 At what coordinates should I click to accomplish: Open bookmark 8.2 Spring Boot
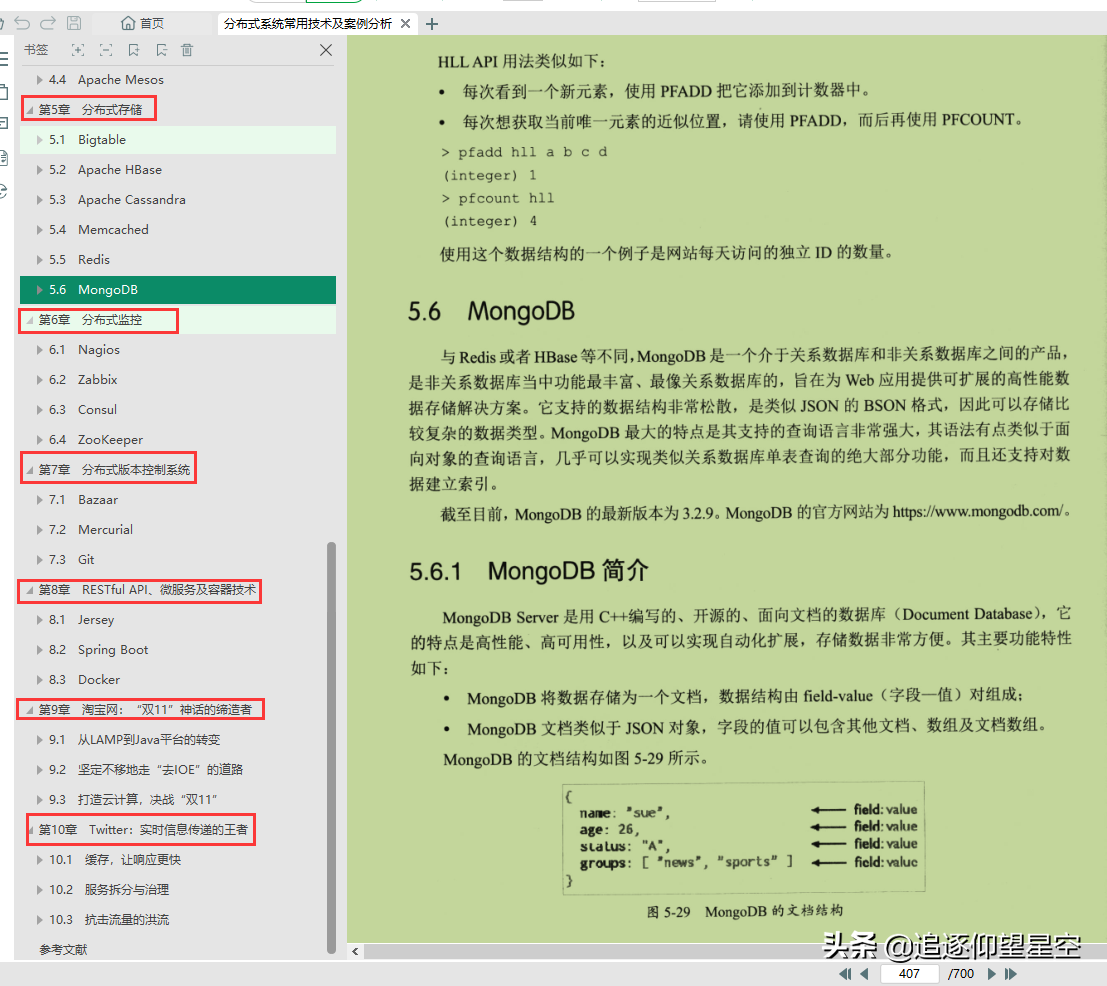point(98,649)
